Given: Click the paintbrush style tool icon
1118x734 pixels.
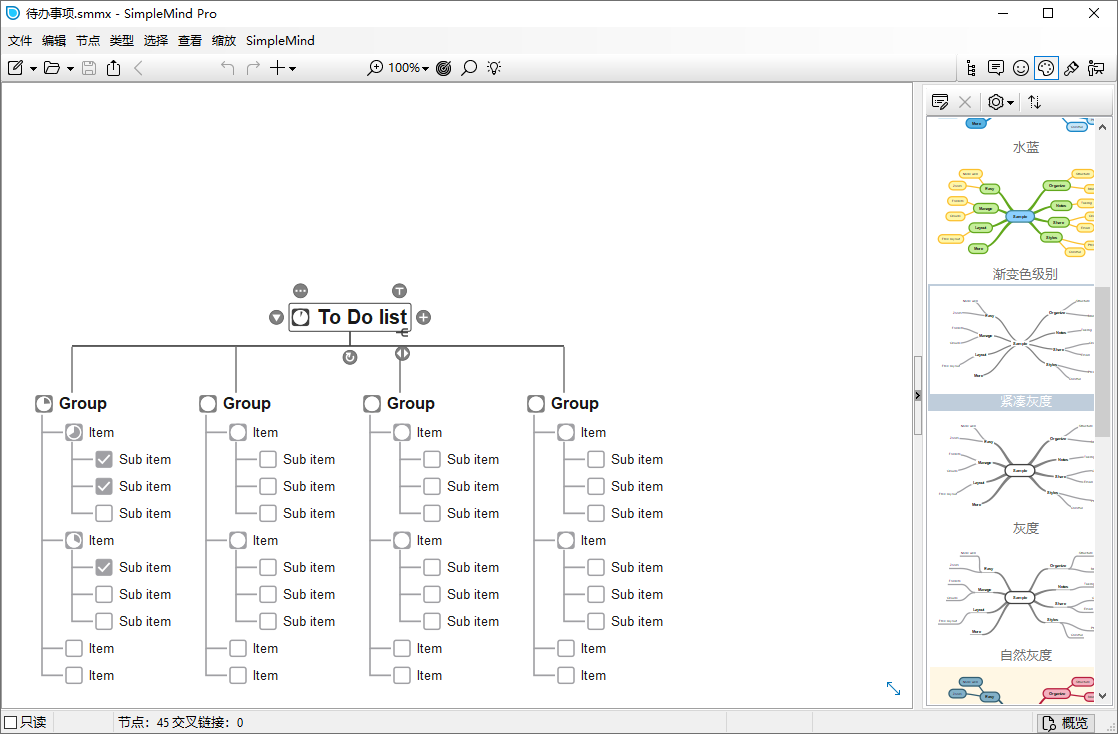Looking at the screenshot, I should click(x=1071, y=68).
